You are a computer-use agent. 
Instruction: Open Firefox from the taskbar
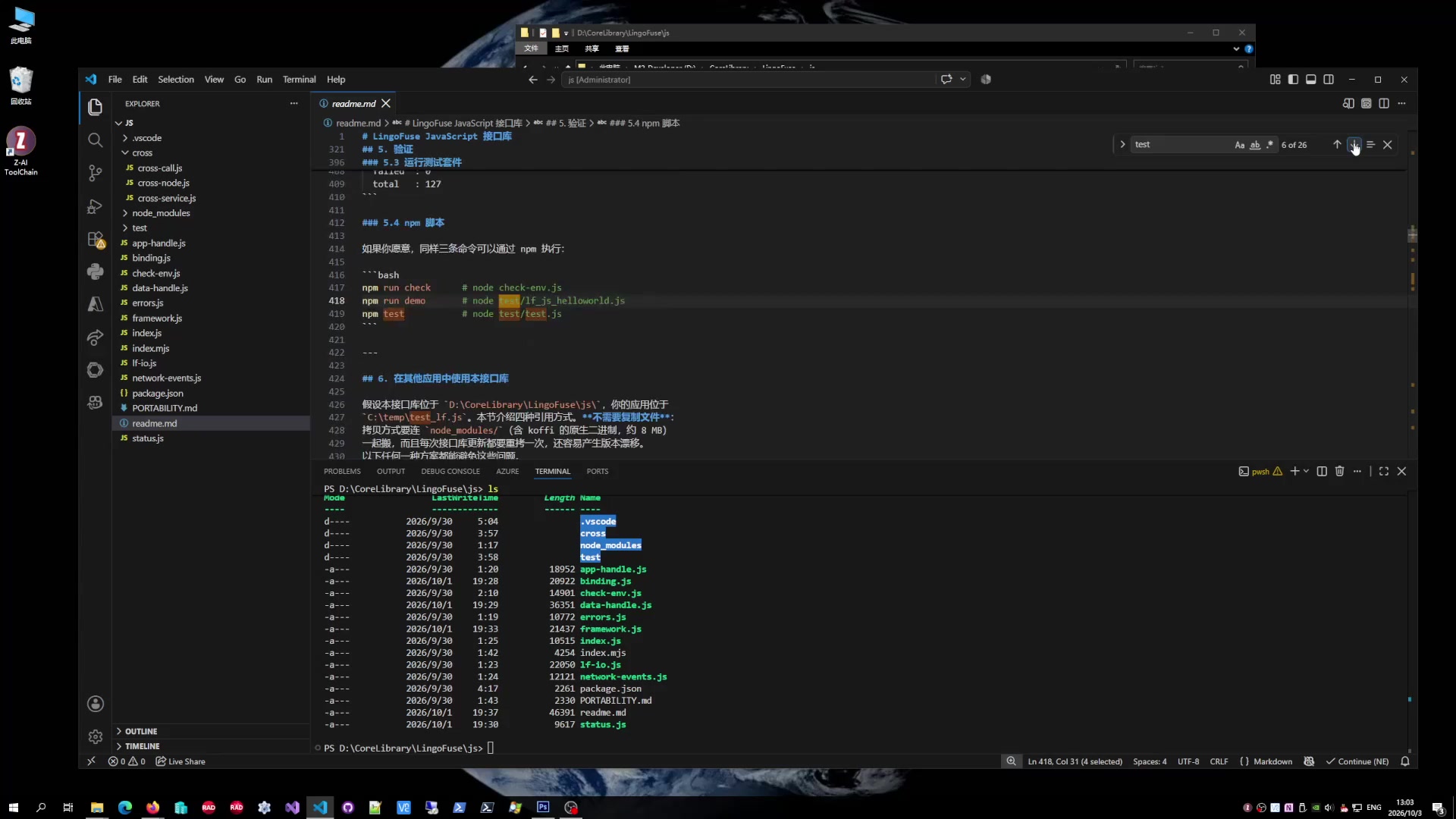[152, 808]
